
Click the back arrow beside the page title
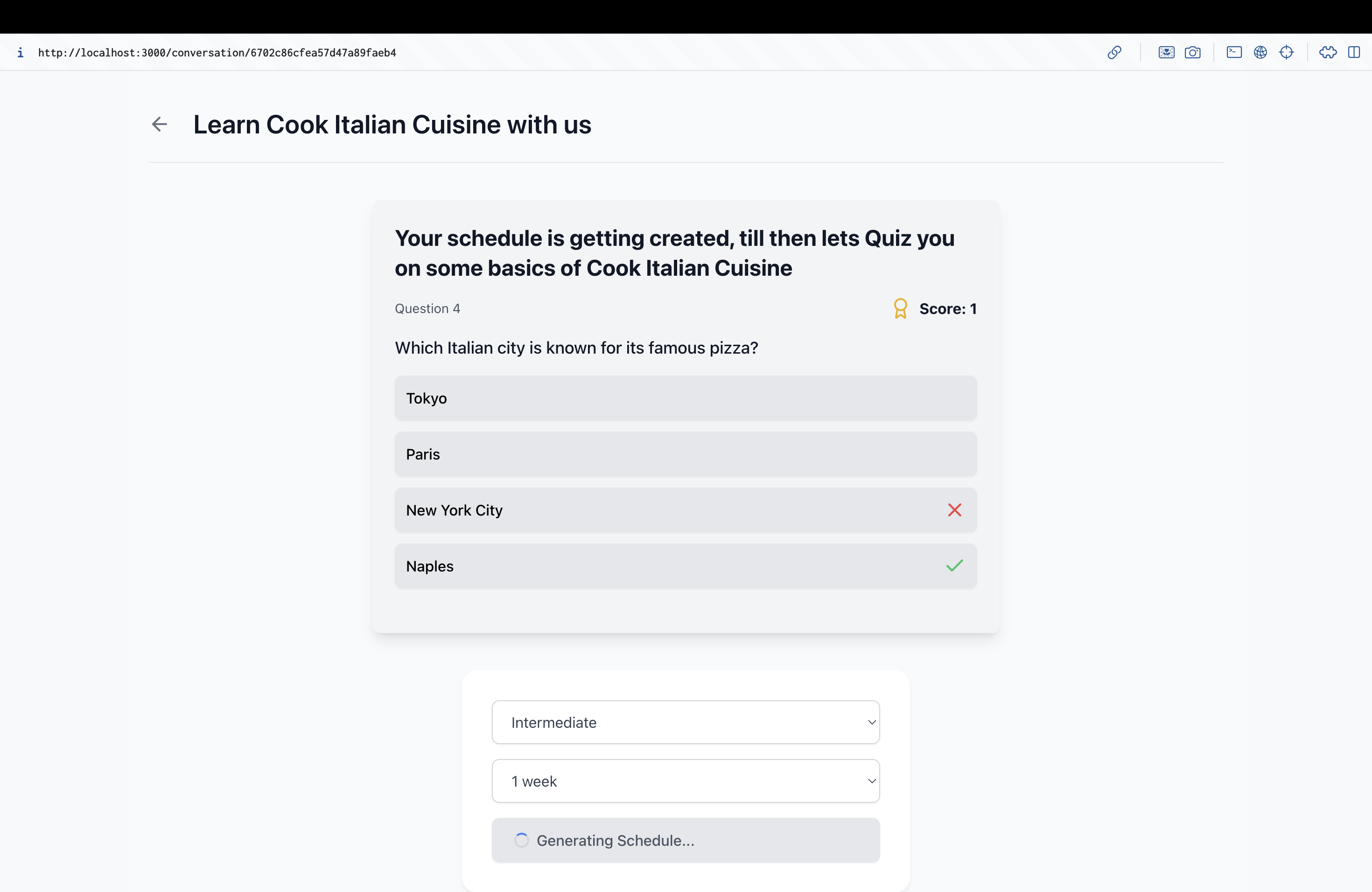tap(159, 124)
